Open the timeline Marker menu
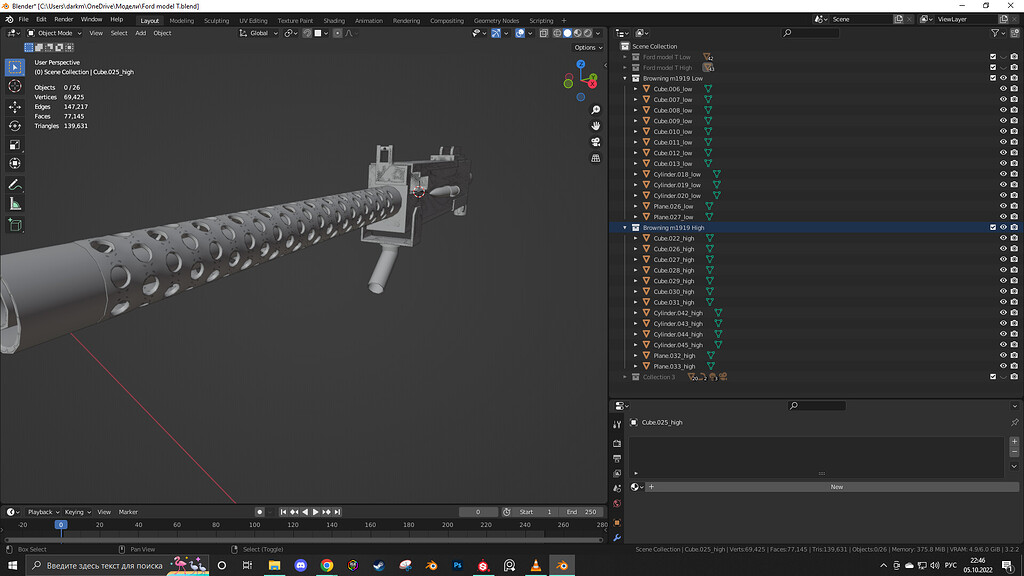This screenshot has height=576, width=1024. click(x=128, y=512)
